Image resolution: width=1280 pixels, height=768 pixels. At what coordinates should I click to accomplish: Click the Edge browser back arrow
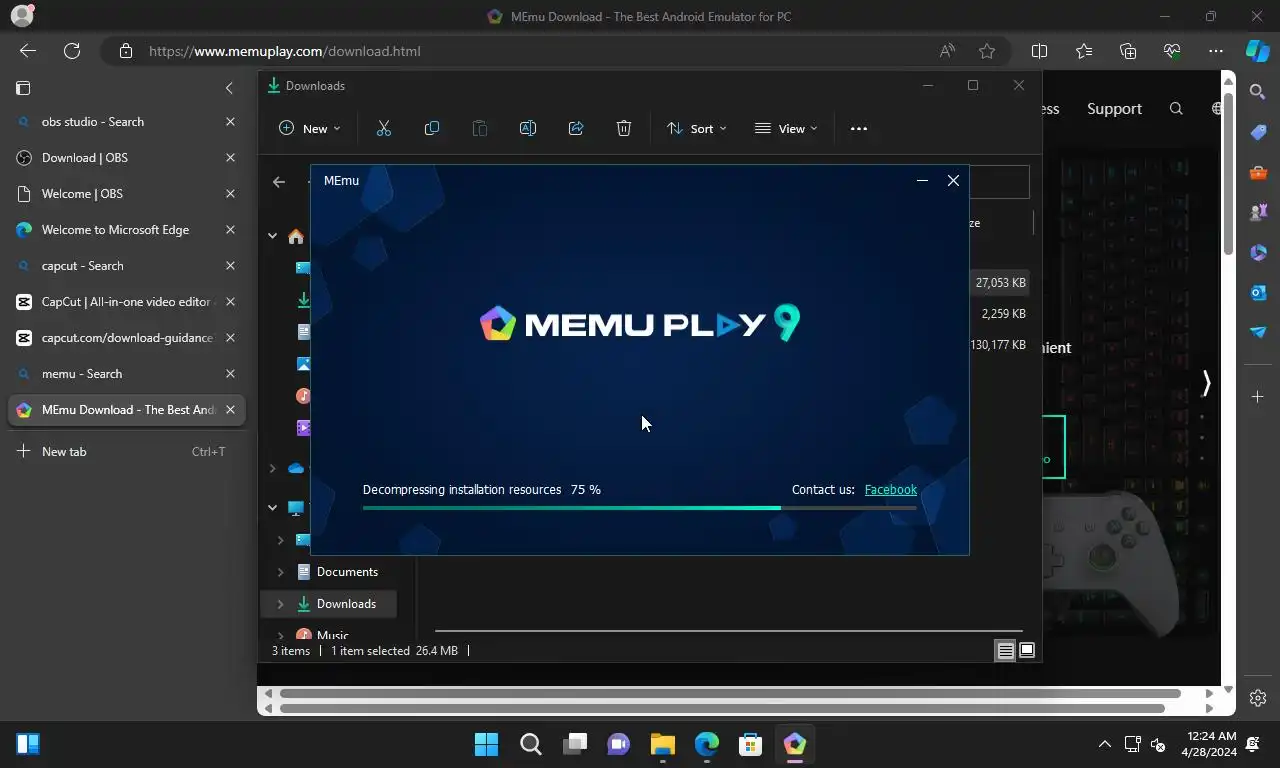tap(28, 51)
